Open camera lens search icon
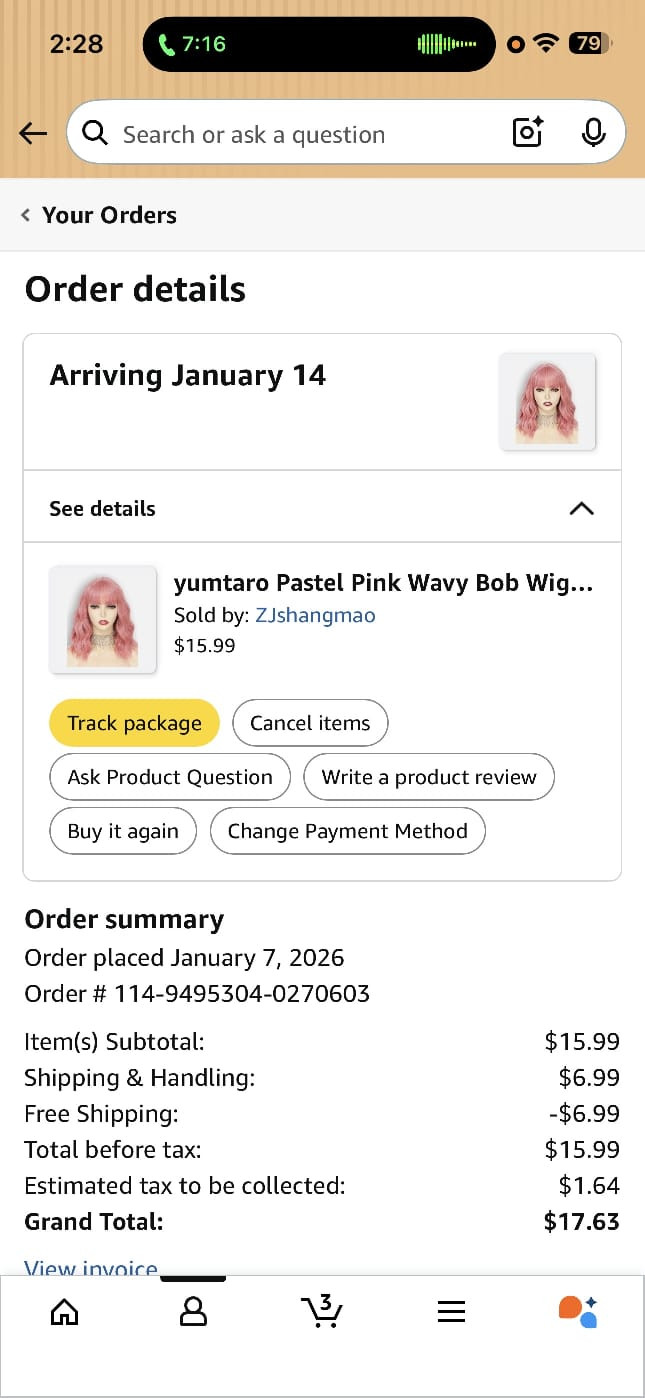 click(527, 133)
